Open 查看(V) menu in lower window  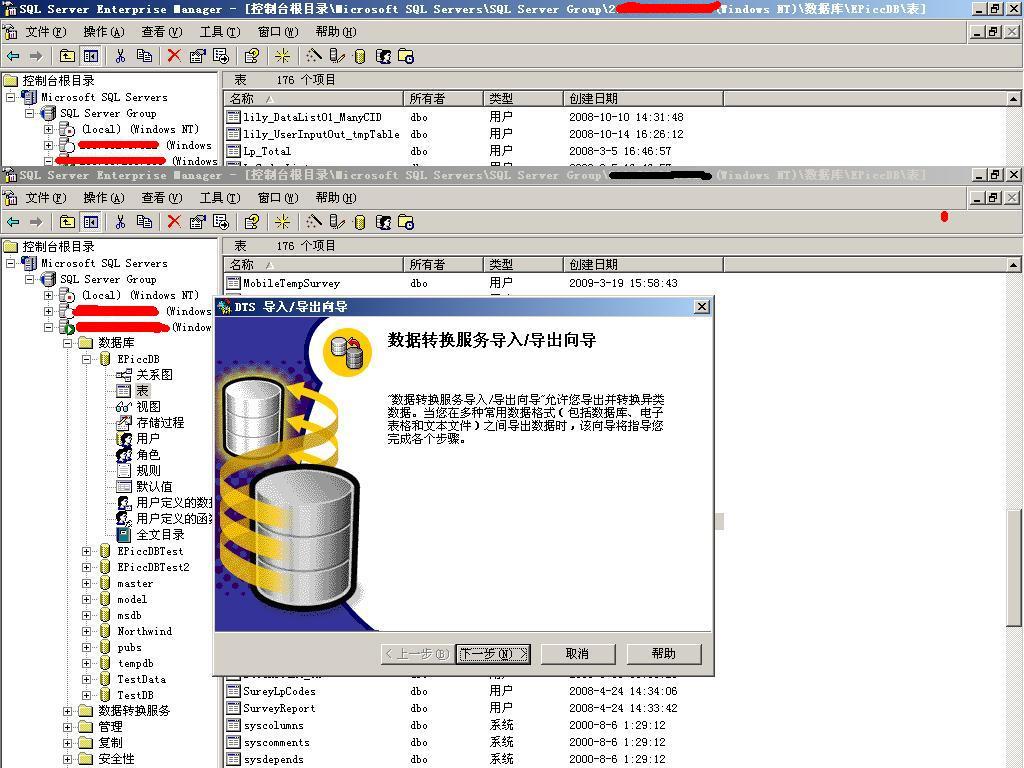click(x=162, y=198)
